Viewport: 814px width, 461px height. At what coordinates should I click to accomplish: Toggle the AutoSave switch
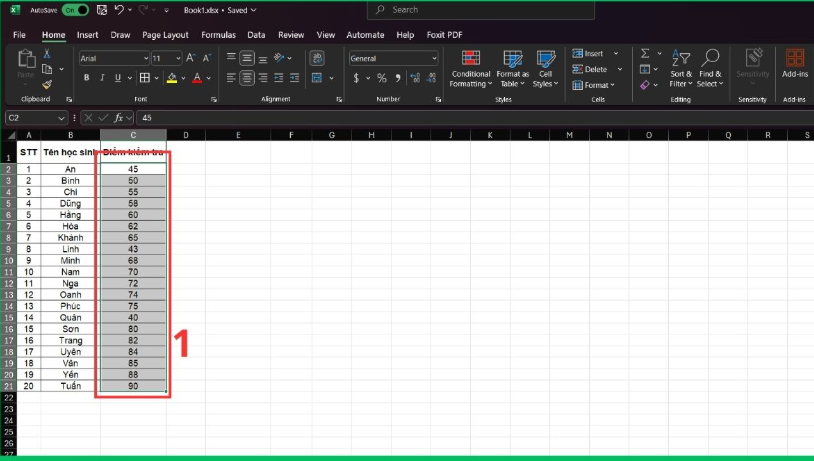pos(75,10)
